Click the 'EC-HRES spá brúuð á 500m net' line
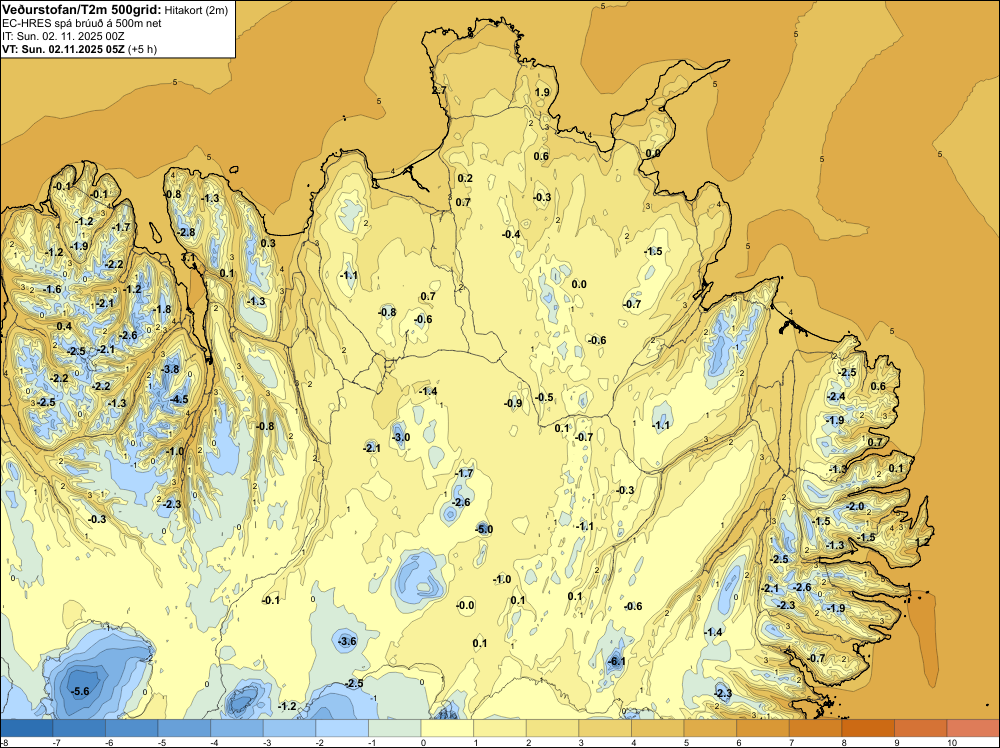 [x=81, y=24]
